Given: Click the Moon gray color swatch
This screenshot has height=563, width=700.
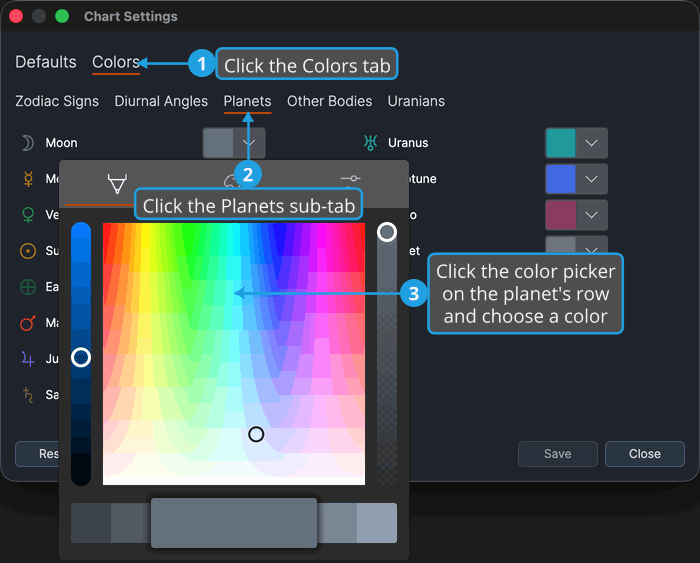Looking at the screenshot, I should point(218,143).
